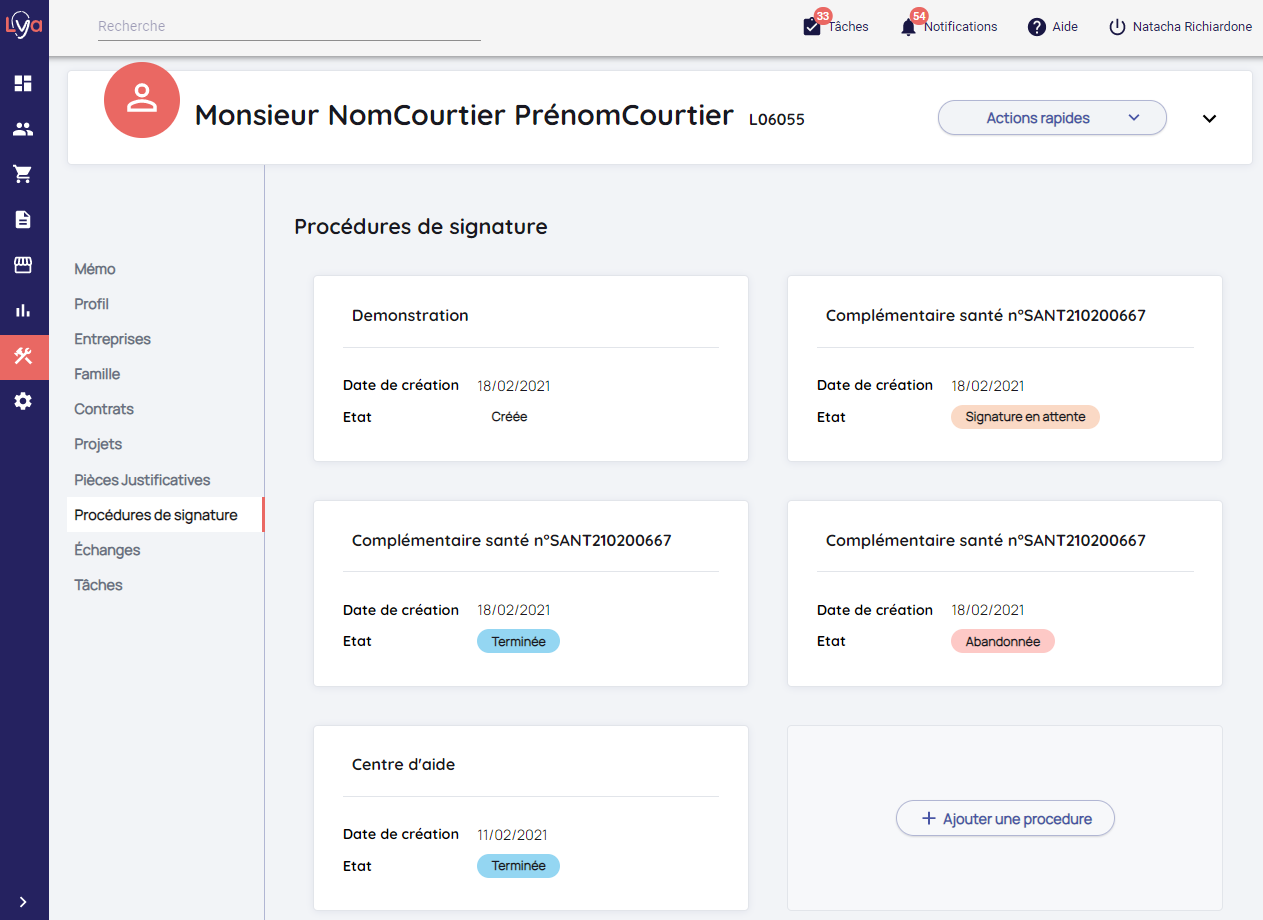Click Ajouter une procedure button
Image resolution: width=1263 pixels, height=920 pixels.
(1004, 819)
